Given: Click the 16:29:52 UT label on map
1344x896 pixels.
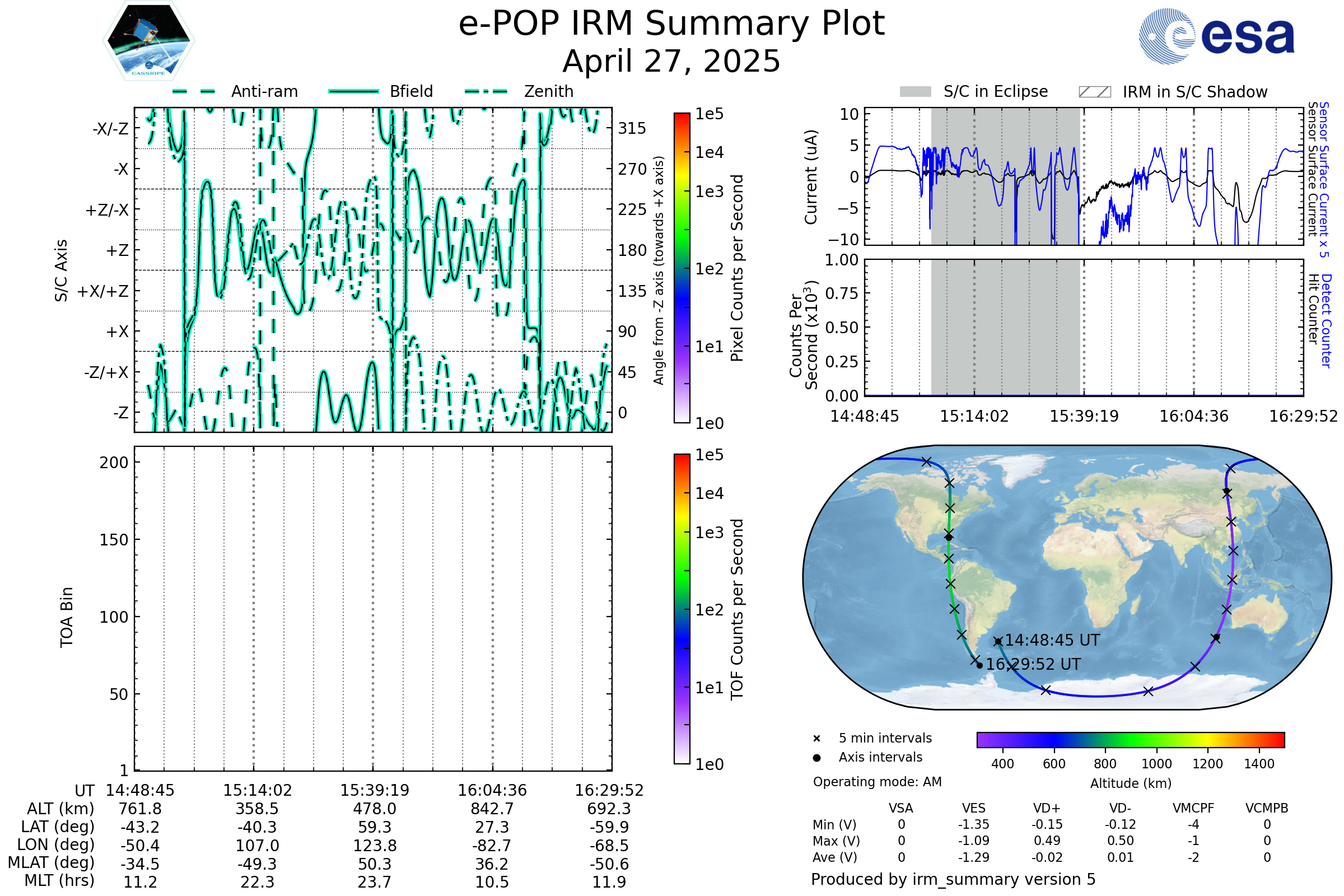Looking at the screenshot, I should 1033,664.
